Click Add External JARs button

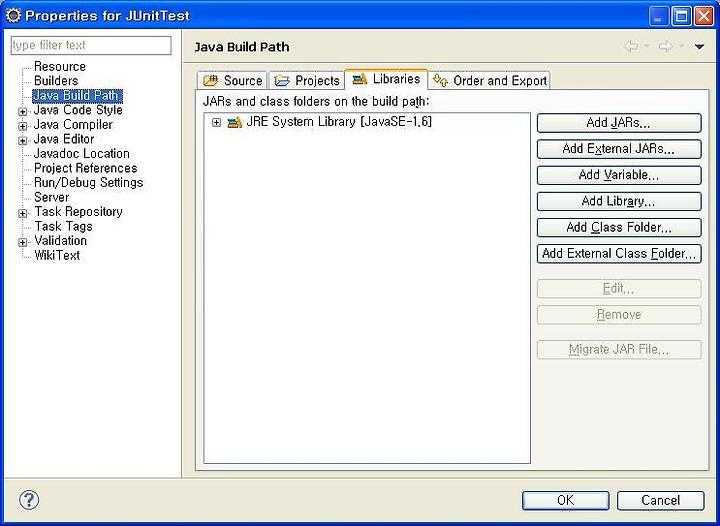pos(619,149)
